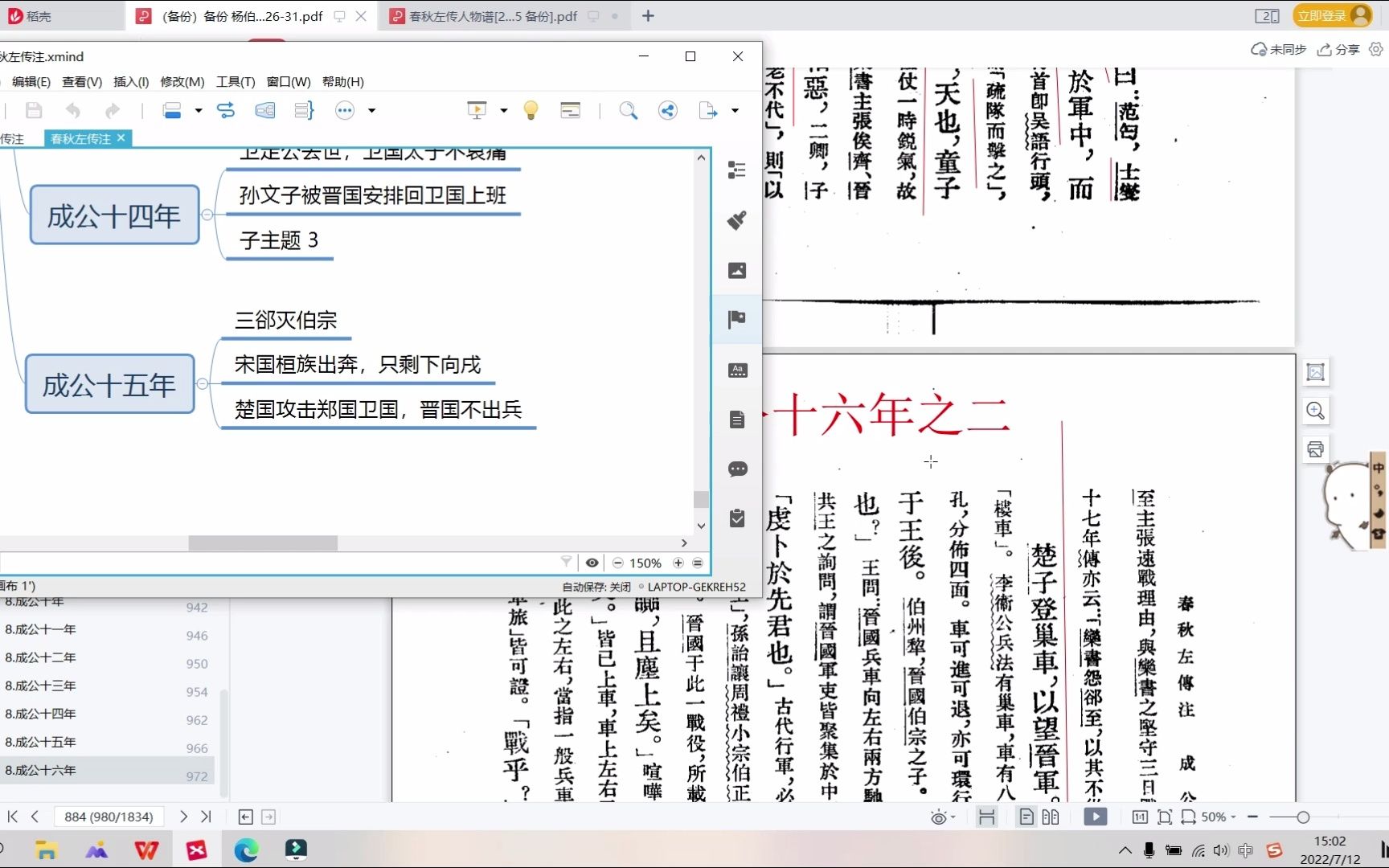The height and width of the screenshot is (868, 1389).
Task: Open the export dropdown arrow
Action: [x=735, y=111]
